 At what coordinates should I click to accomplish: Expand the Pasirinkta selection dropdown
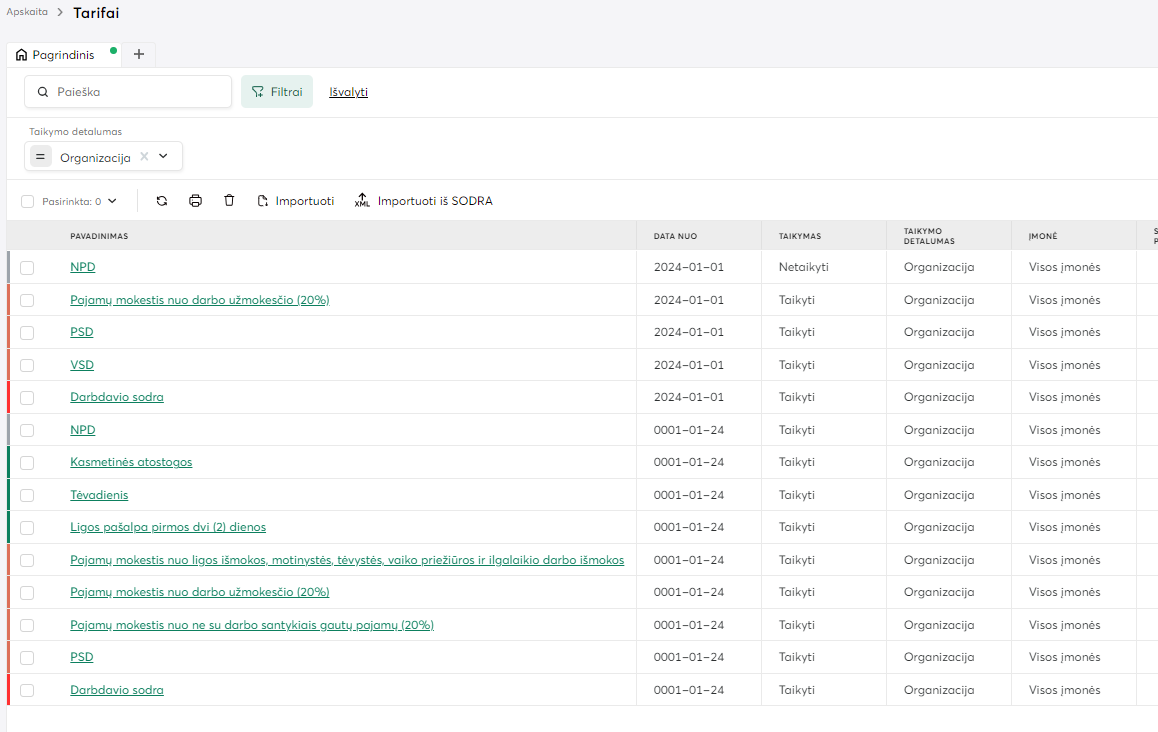(112, 201)
